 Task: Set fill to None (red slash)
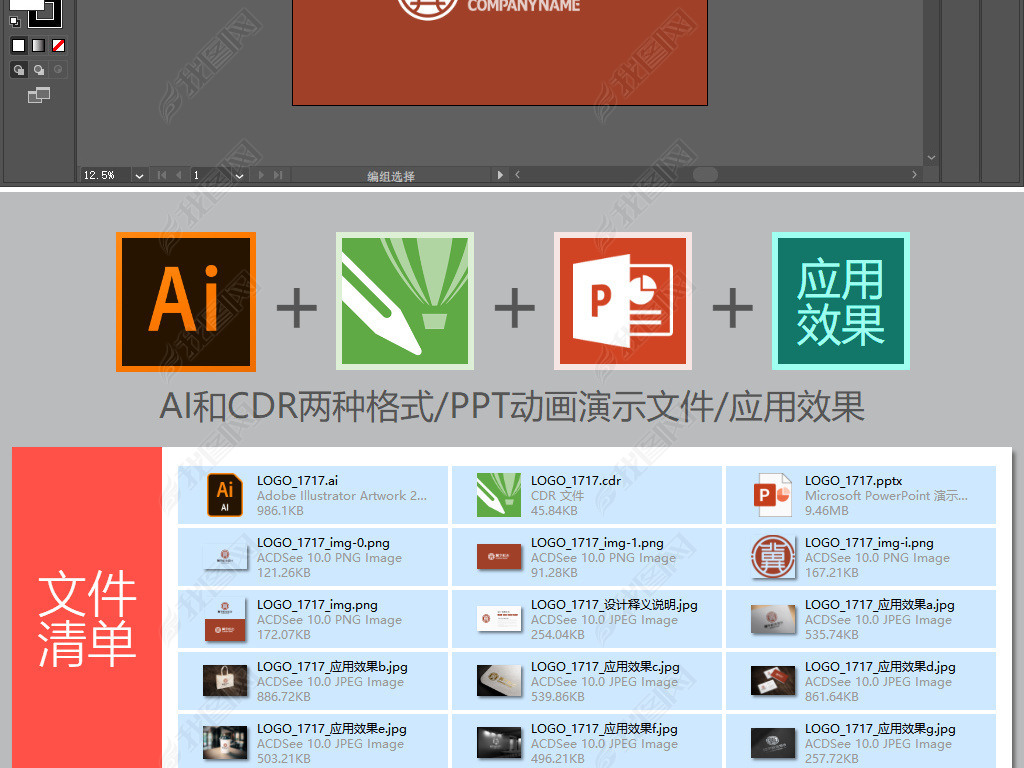[58, 45]
